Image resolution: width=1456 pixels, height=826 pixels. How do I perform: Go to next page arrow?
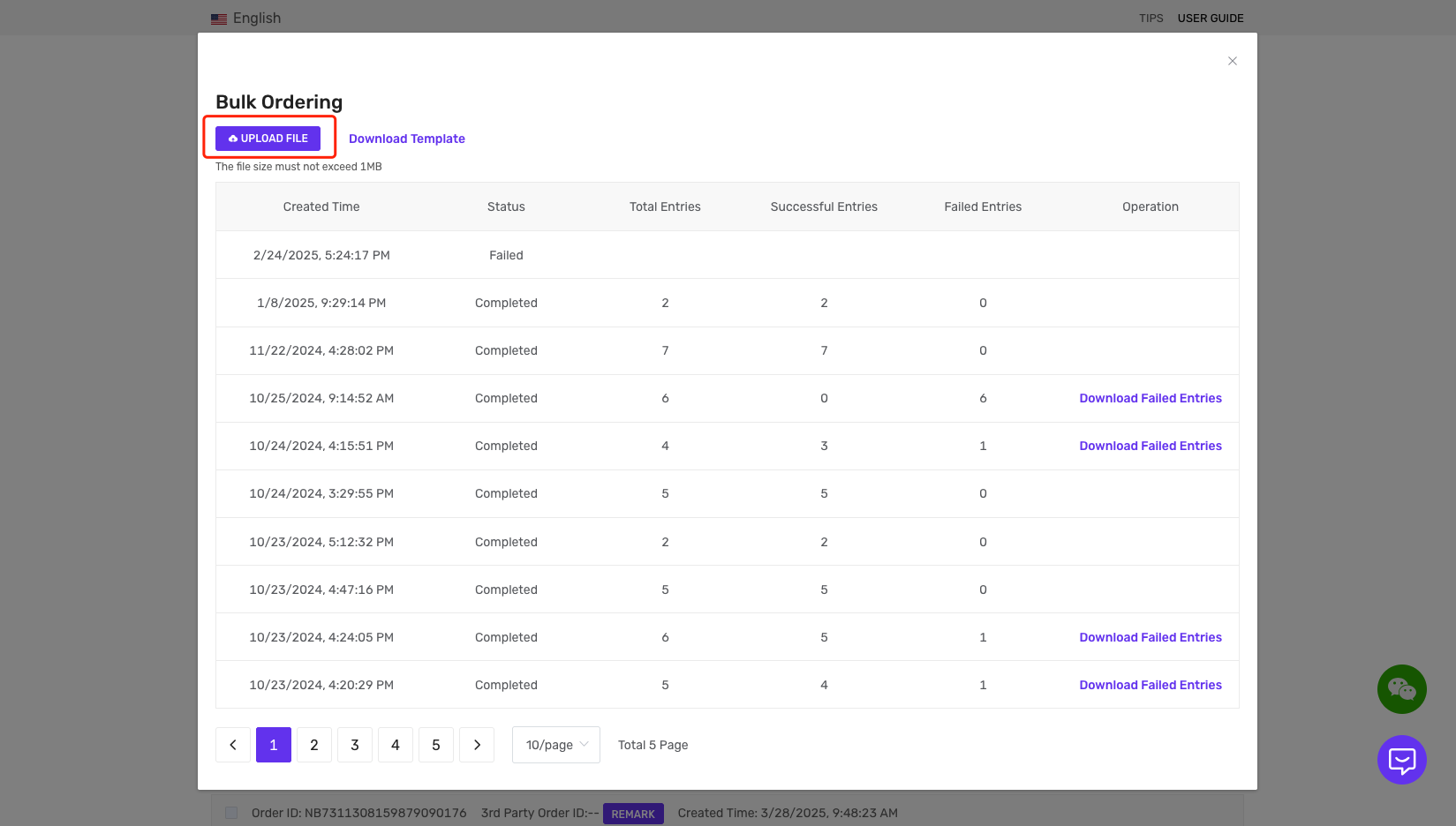tap(477, 745)
